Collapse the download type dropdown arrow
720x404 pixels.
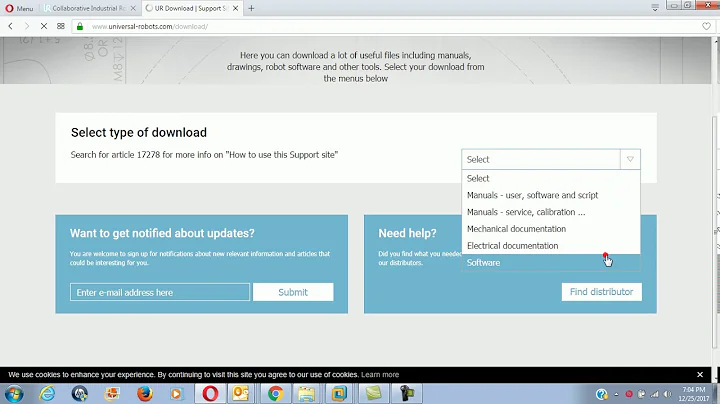click(x=630, y=159)
